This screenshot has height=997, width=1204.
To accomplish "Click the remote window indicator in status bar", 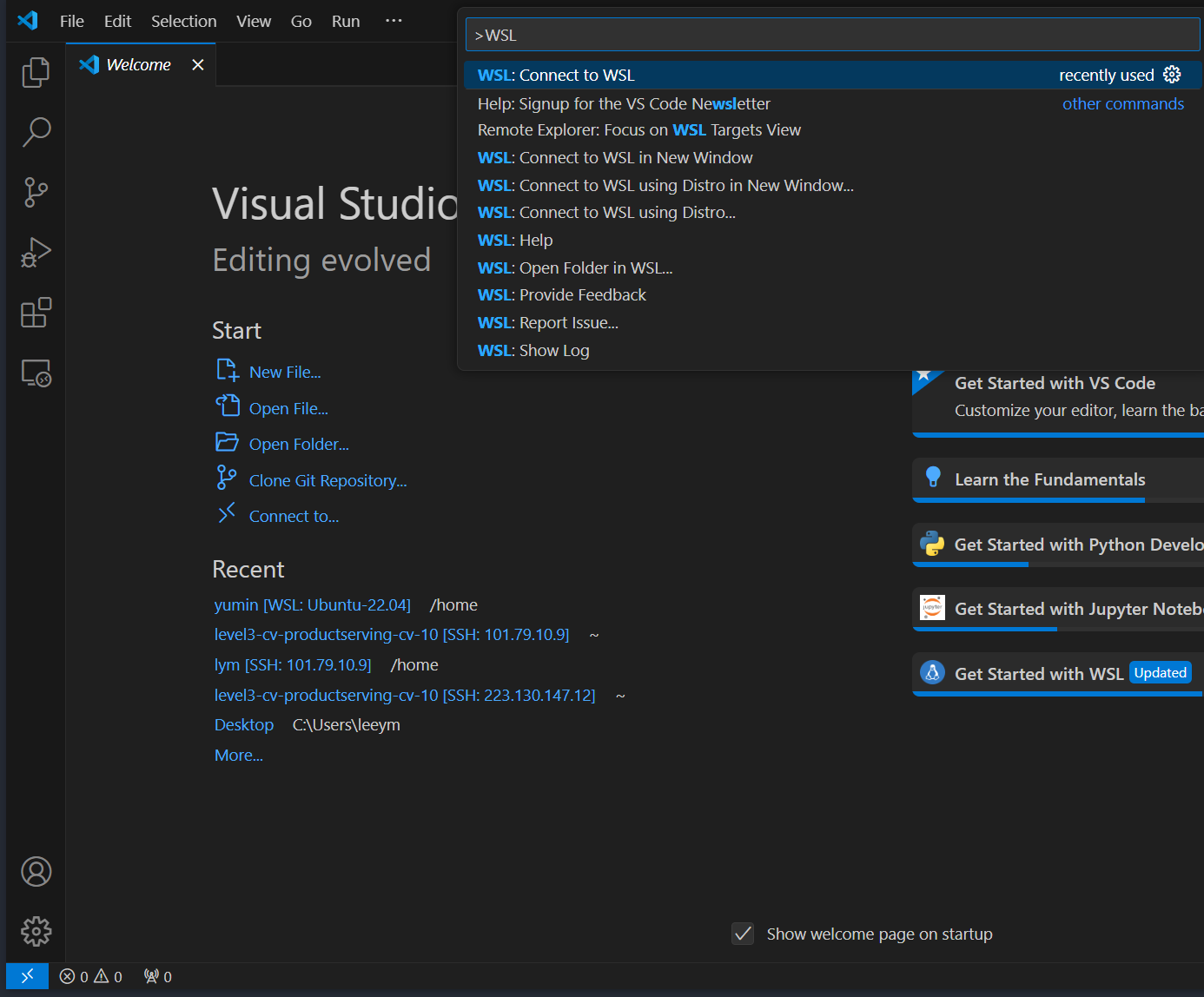I will 27,976.
